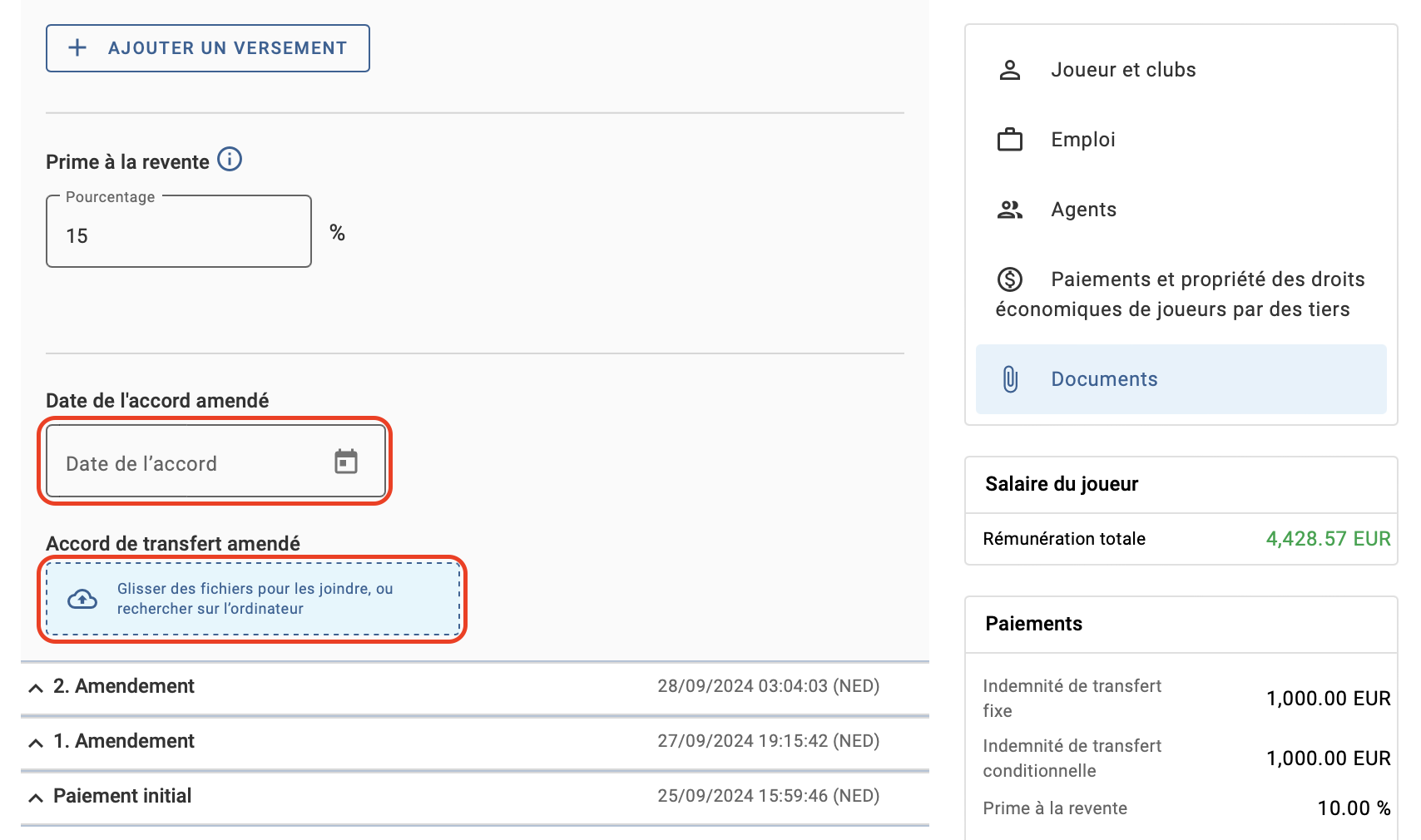The width and height of the screenshot is (1421, 840).
Task: Expand the Paiement initial section chevron
Action: 36,798
